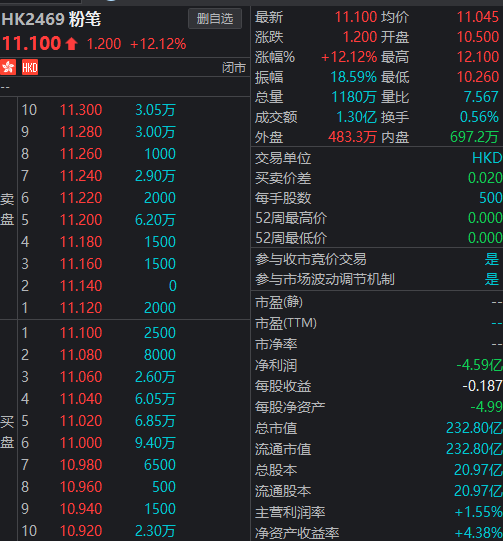
Task: Click the 交易单位 value HKD
Action: pos(487,158)
